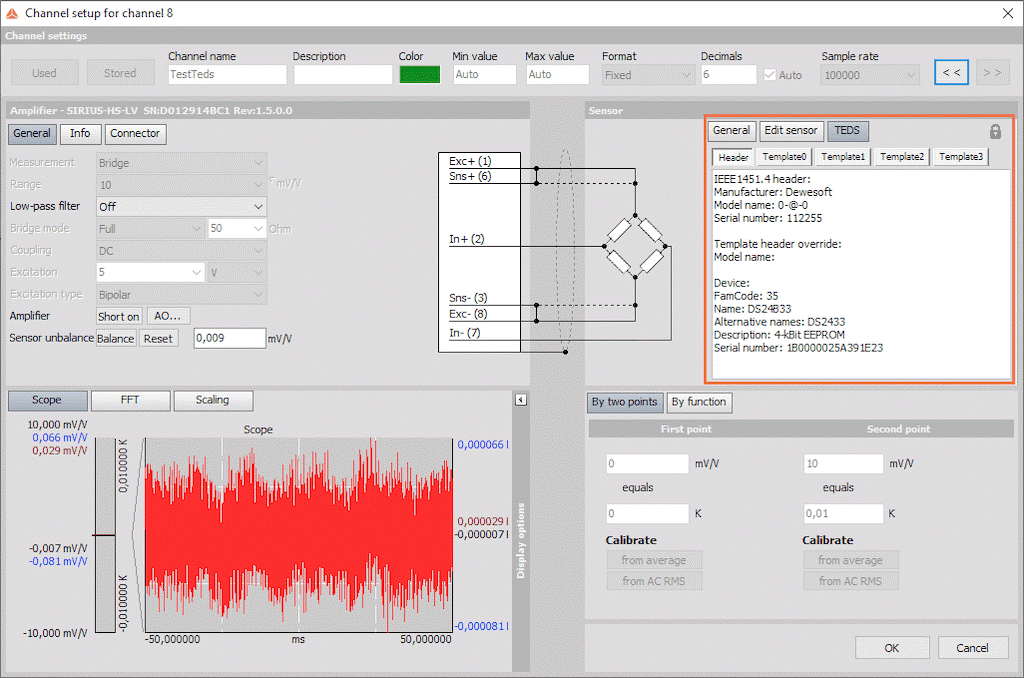Screen dimensions: 1024x678
Task: Confirm channel setup with OK
Action: click(x=891, y=647)
